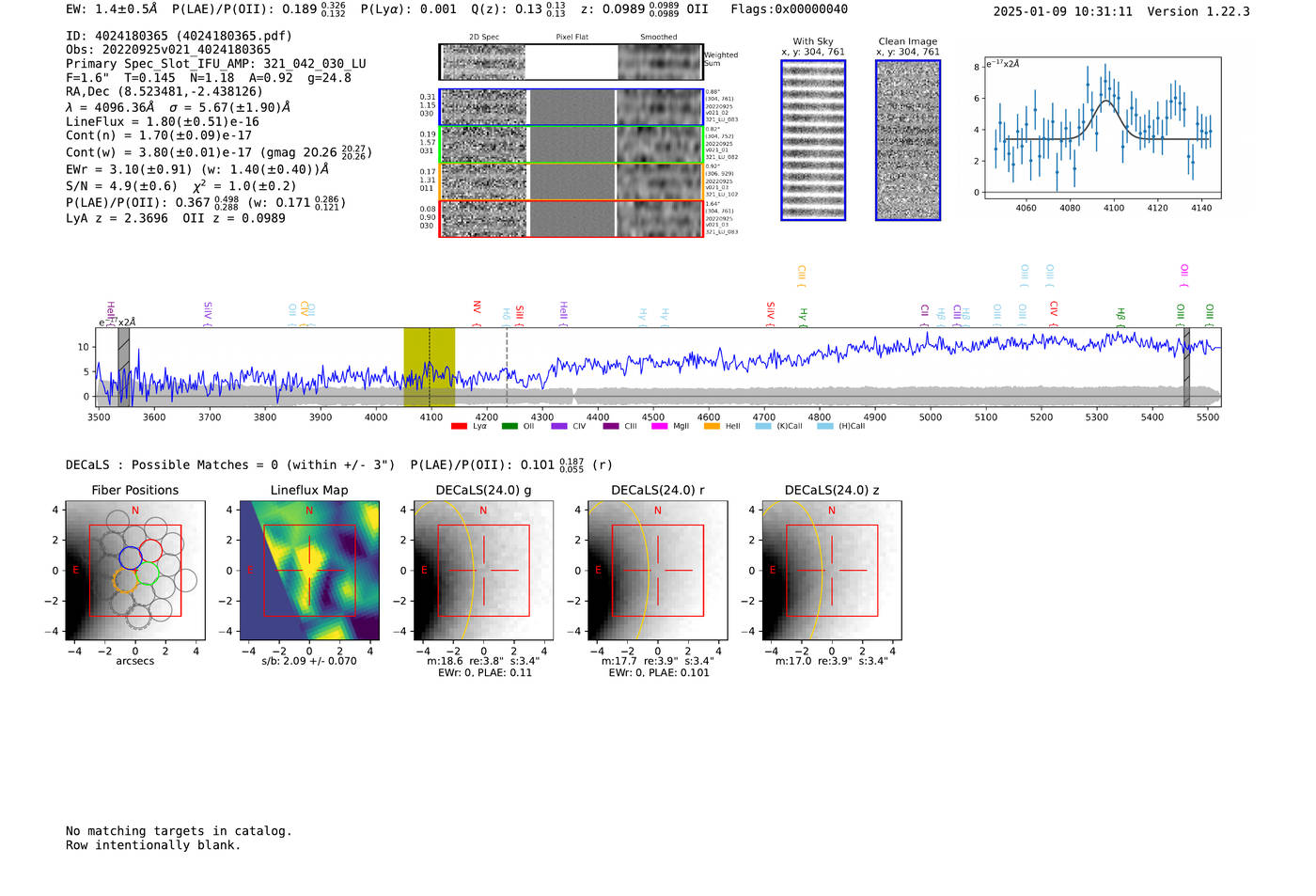
Task: Click the orange HeII legend swatch
Action: (712, 426)
